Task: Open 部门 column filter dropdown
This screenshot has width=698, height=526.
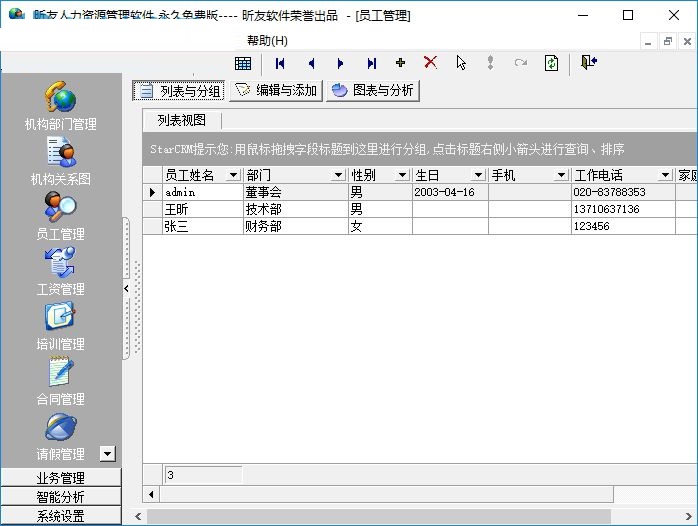Action: 338,175
